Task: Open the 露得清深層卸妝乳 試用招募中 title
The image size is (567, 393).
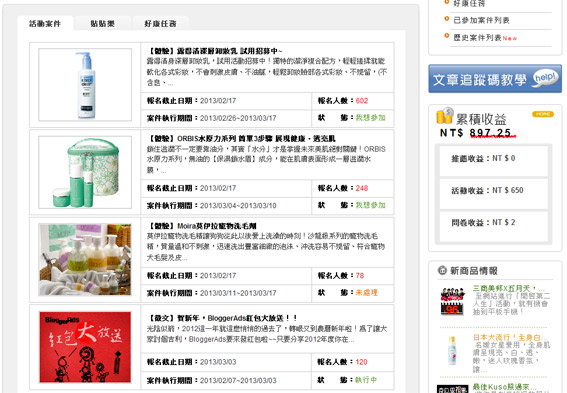Action: click(x=214, y=51)
